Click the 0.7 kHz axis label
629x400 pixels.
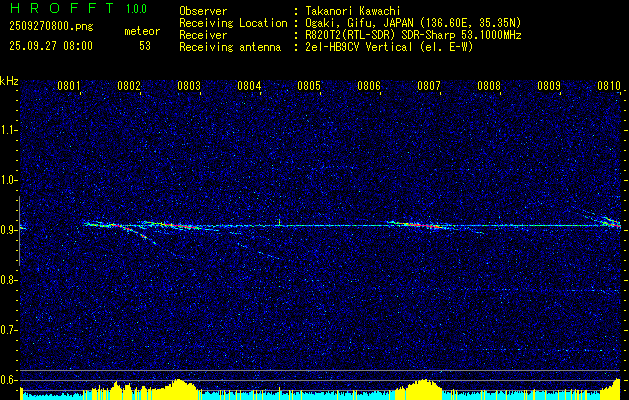[x=9, y=330]
